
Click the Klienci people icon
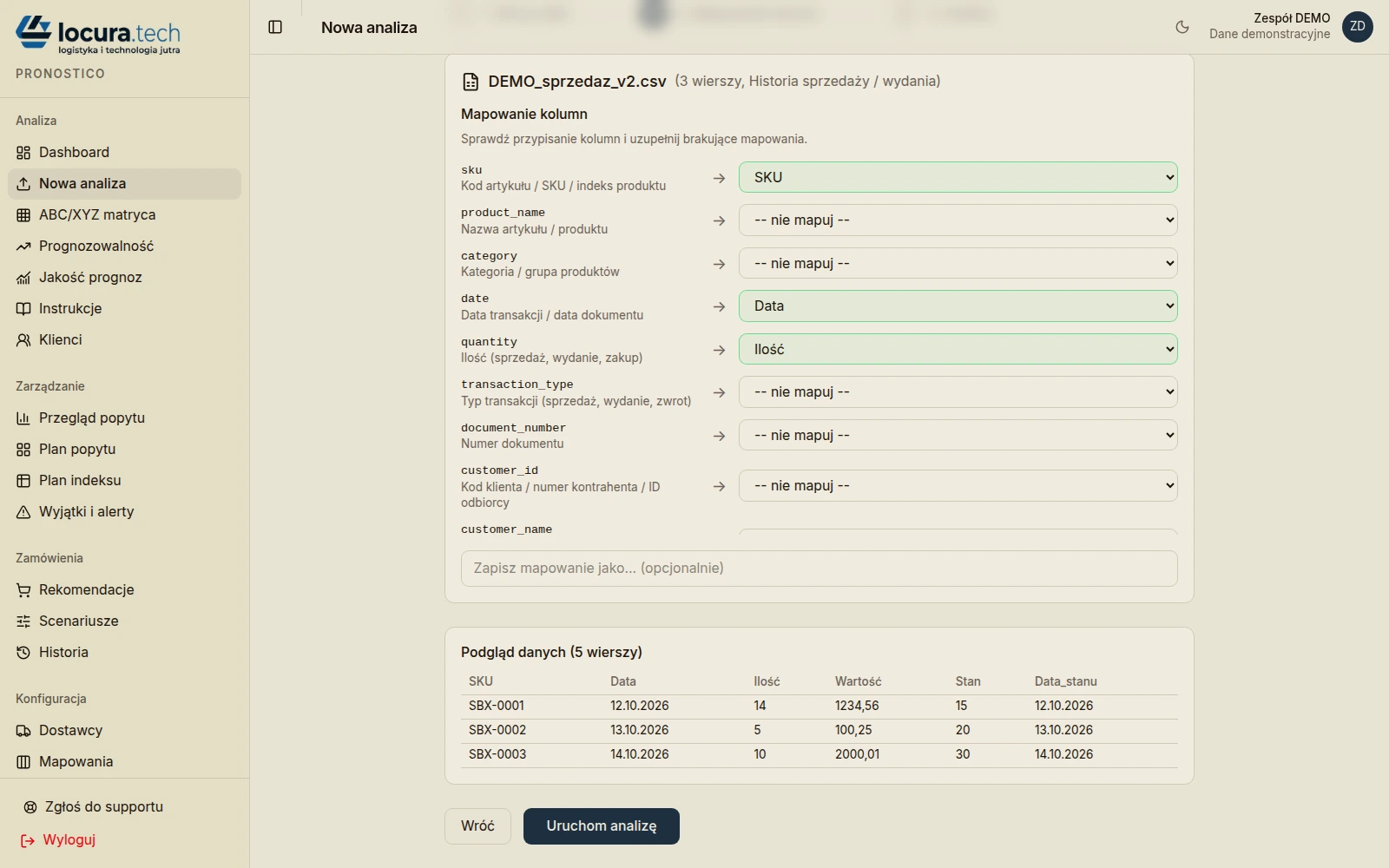tap(23, 340)
